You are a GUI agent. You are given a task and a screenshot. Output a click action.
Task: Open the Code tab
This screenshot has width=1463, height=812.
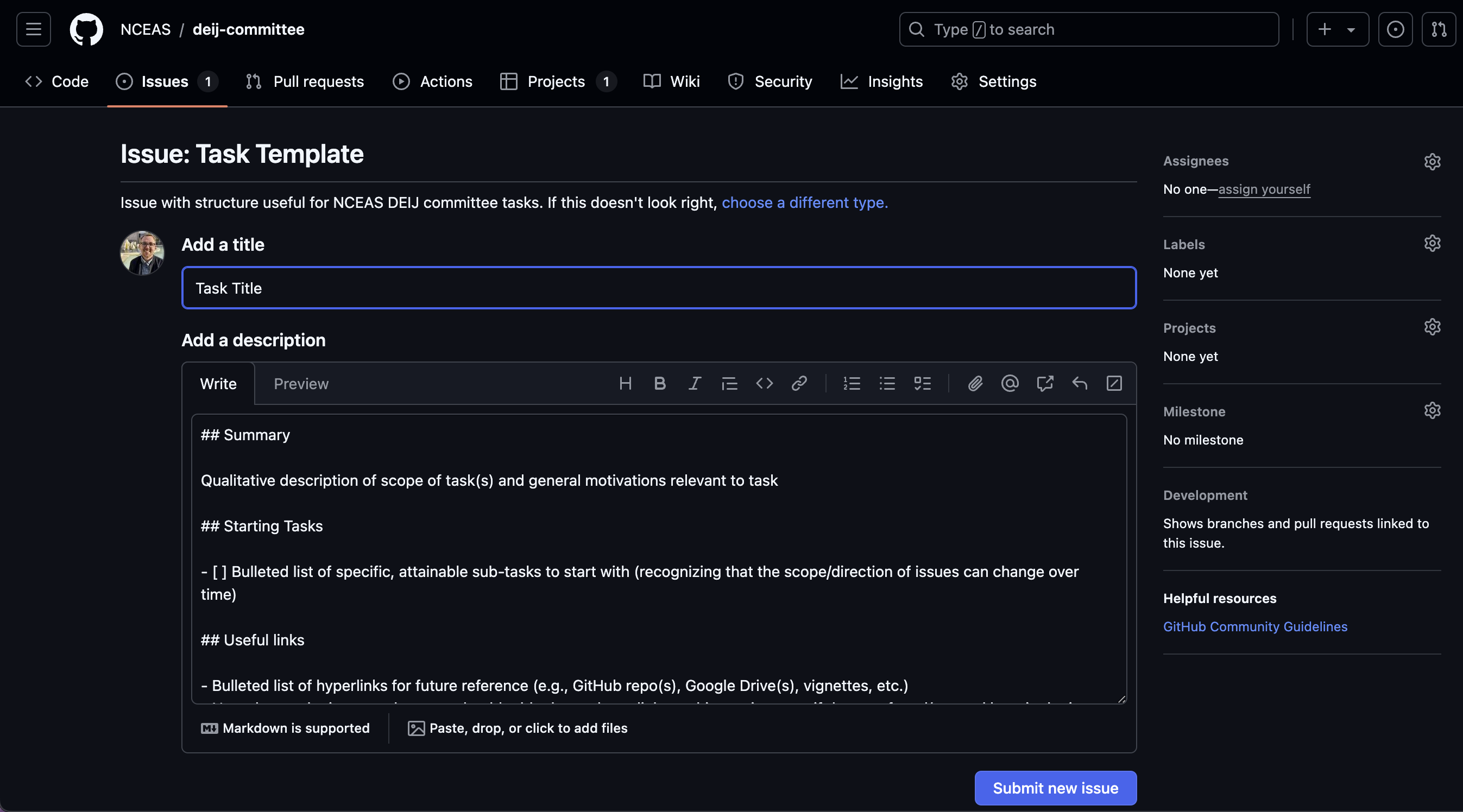pos(57,81)
